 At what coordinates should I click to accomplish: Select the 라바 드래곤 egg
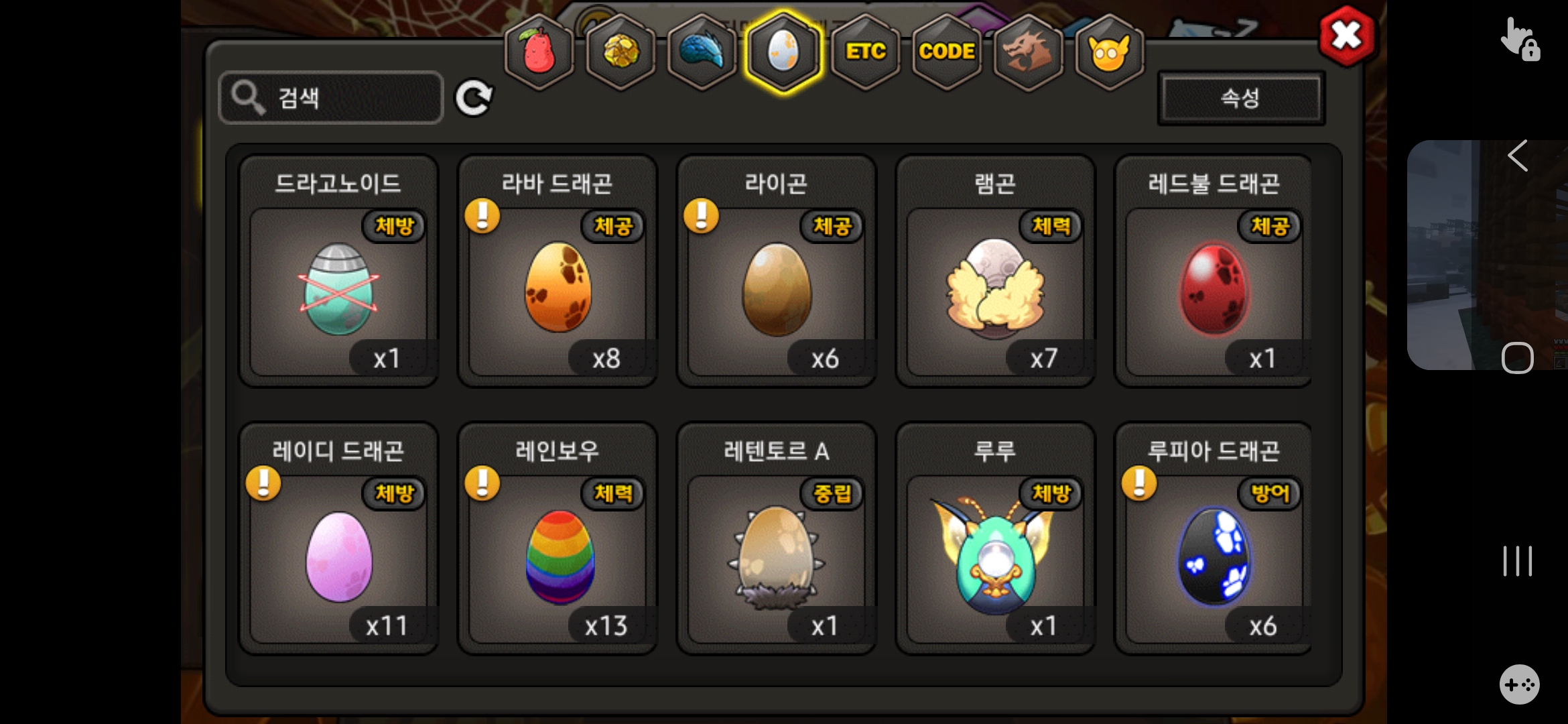pyautogui.click(x=558, y=271)
